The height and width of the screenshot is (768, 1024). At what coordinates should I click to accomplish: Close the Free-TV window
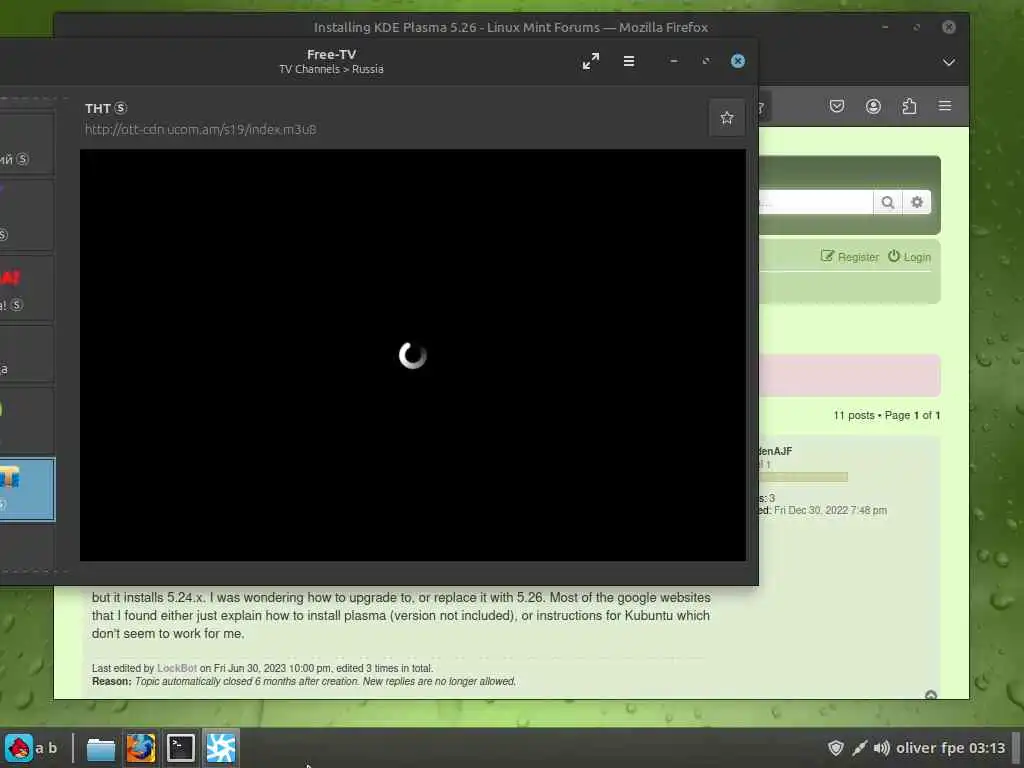[738, 61]
